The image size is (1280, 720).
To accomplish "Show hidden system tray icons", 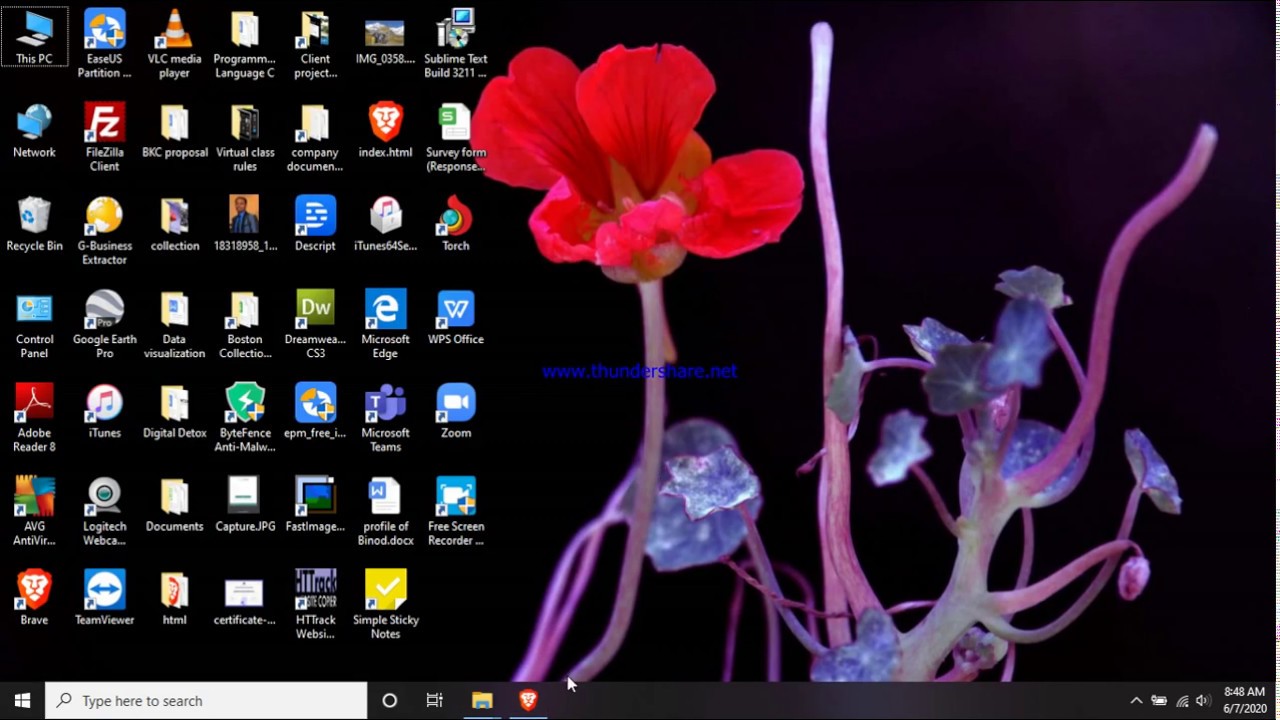I will tap(1136, 701).
